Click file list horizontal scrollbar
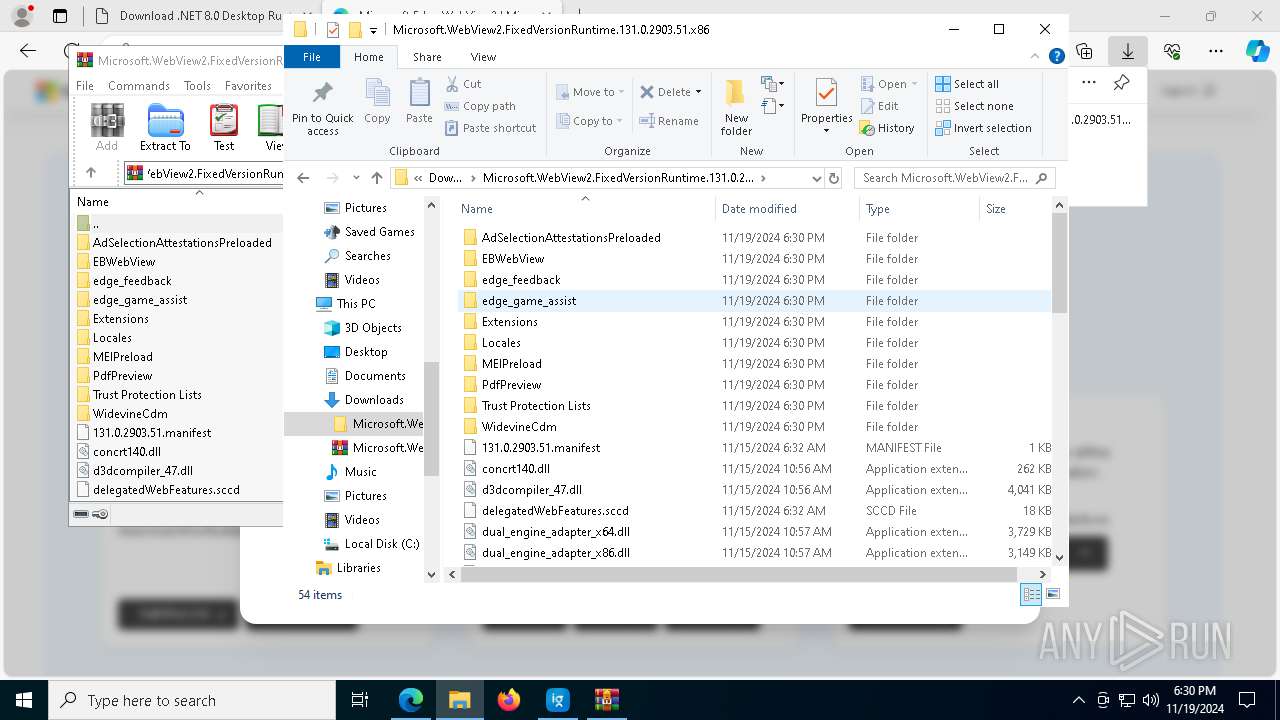Image resolution: width=1280 pixels, height=720 pixels. [739, 574]
